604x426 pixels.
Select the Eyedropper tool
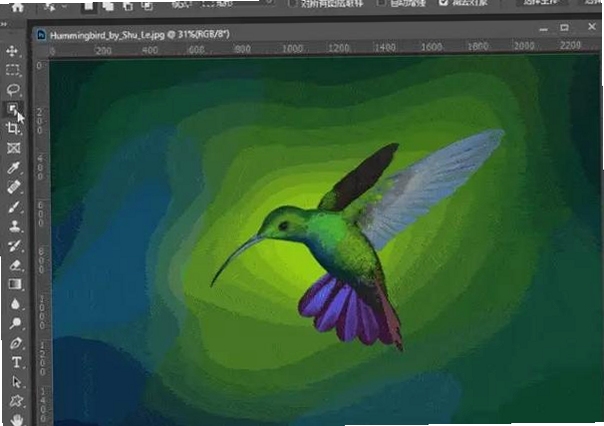pyautogui.click(x=13, y=168)
